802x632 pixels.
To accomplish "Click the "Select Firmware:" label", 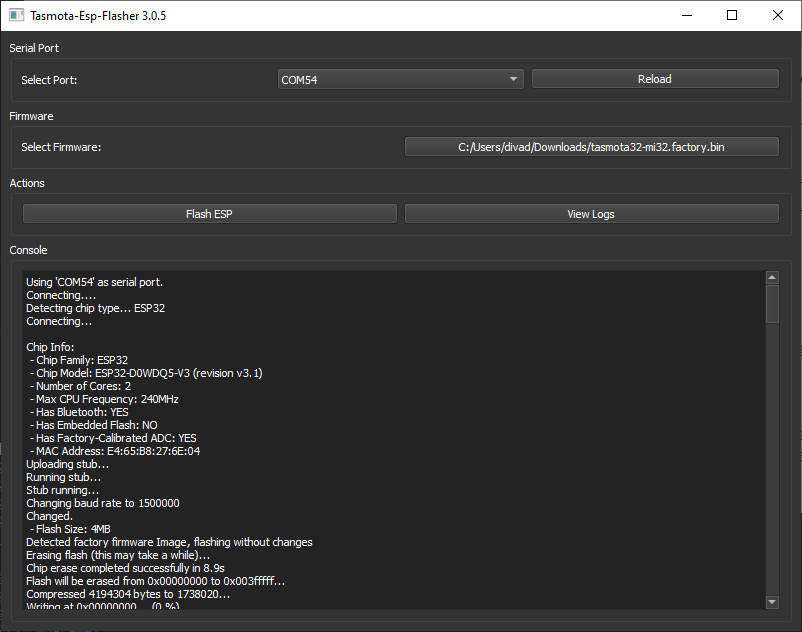I will [x=61, y=147].
